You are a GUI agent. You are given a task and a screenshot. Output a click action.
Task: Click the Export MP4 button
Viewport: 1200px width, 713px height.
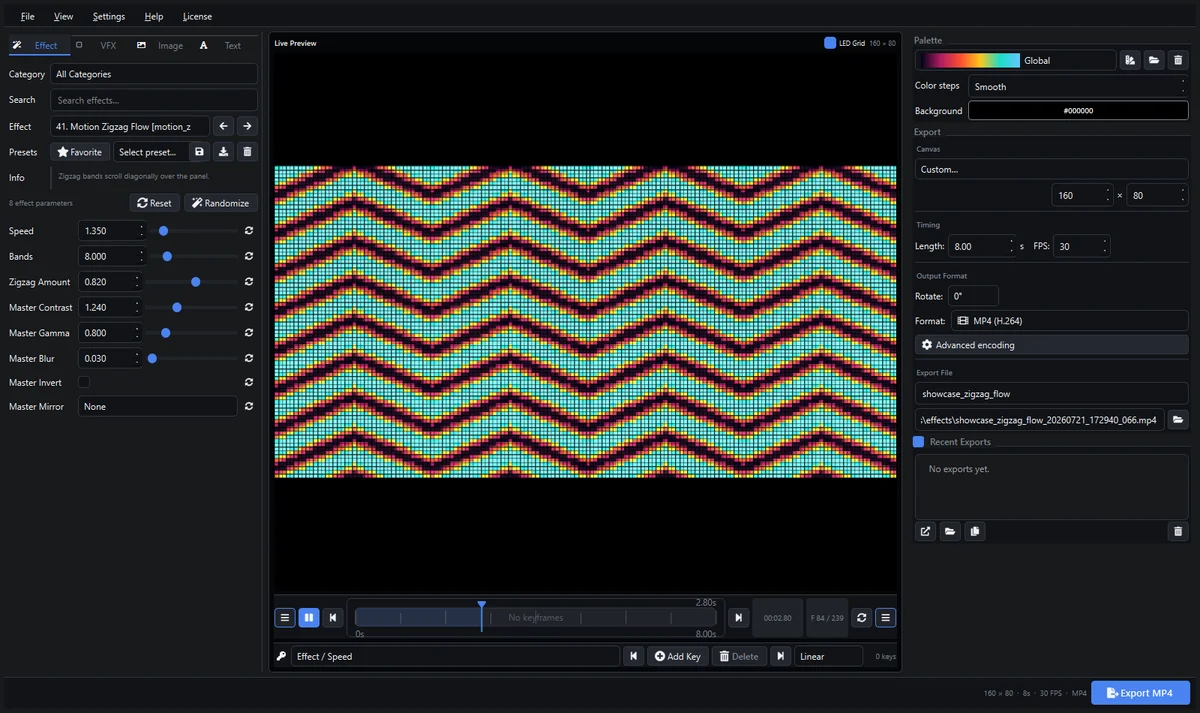[1140, 693]
